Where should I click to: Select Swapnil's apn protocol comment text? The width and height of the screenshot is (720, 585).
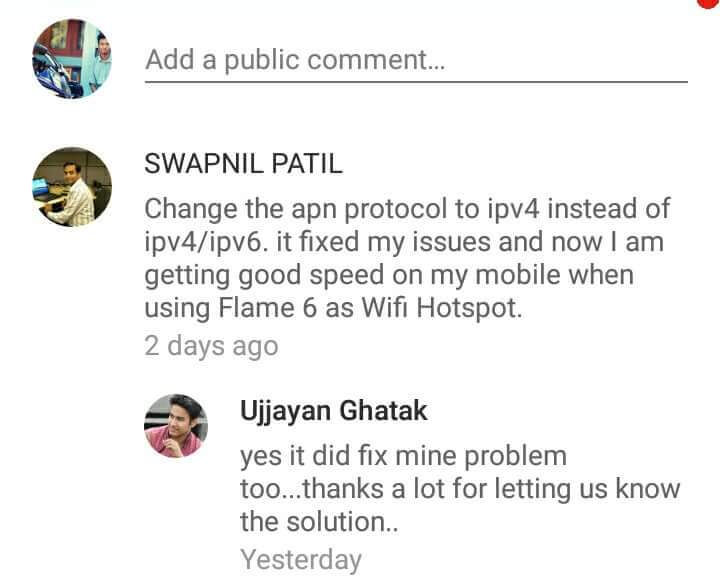[407, 258]
